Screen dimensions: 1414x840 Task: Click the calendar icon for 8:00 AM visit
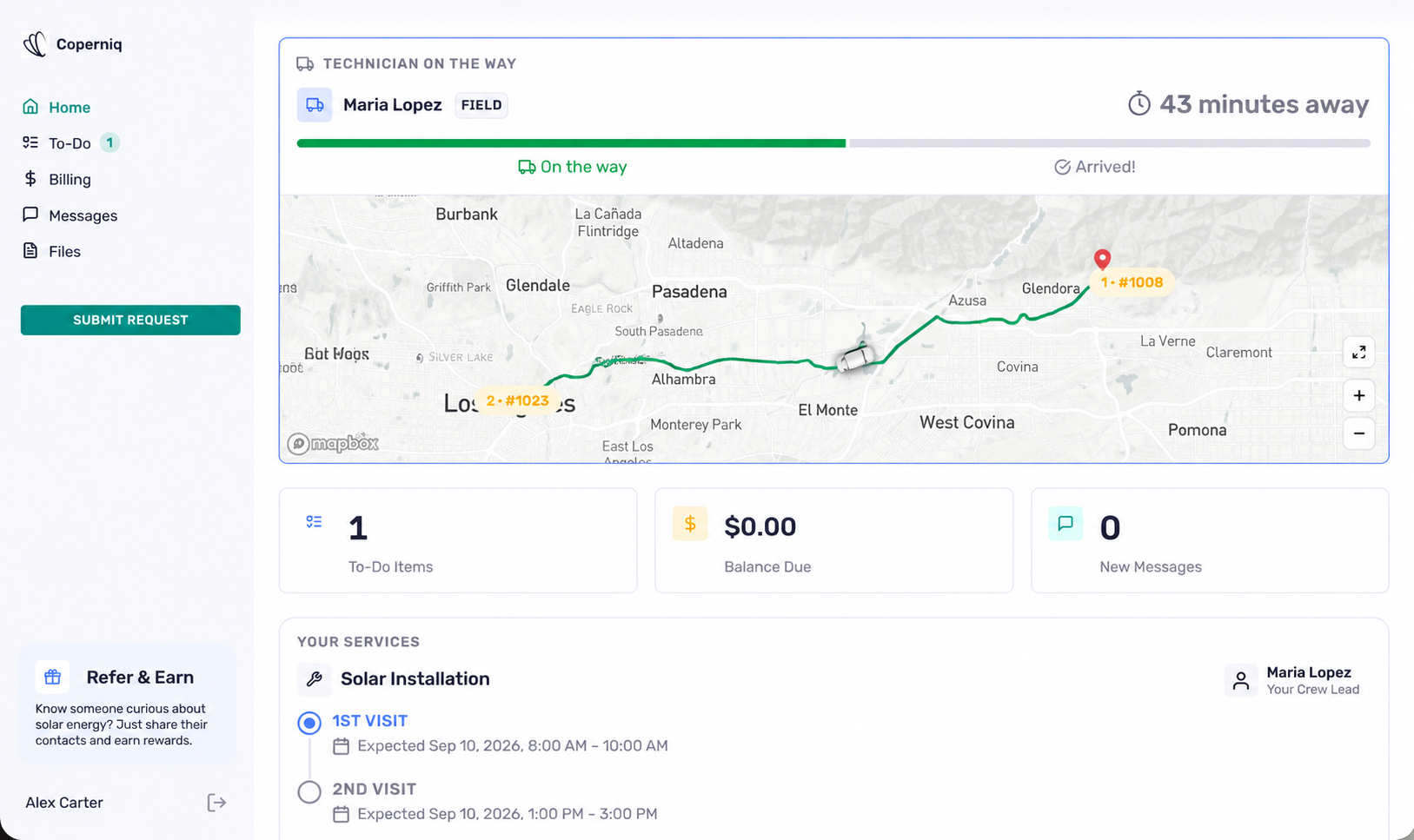click(342, 746)
